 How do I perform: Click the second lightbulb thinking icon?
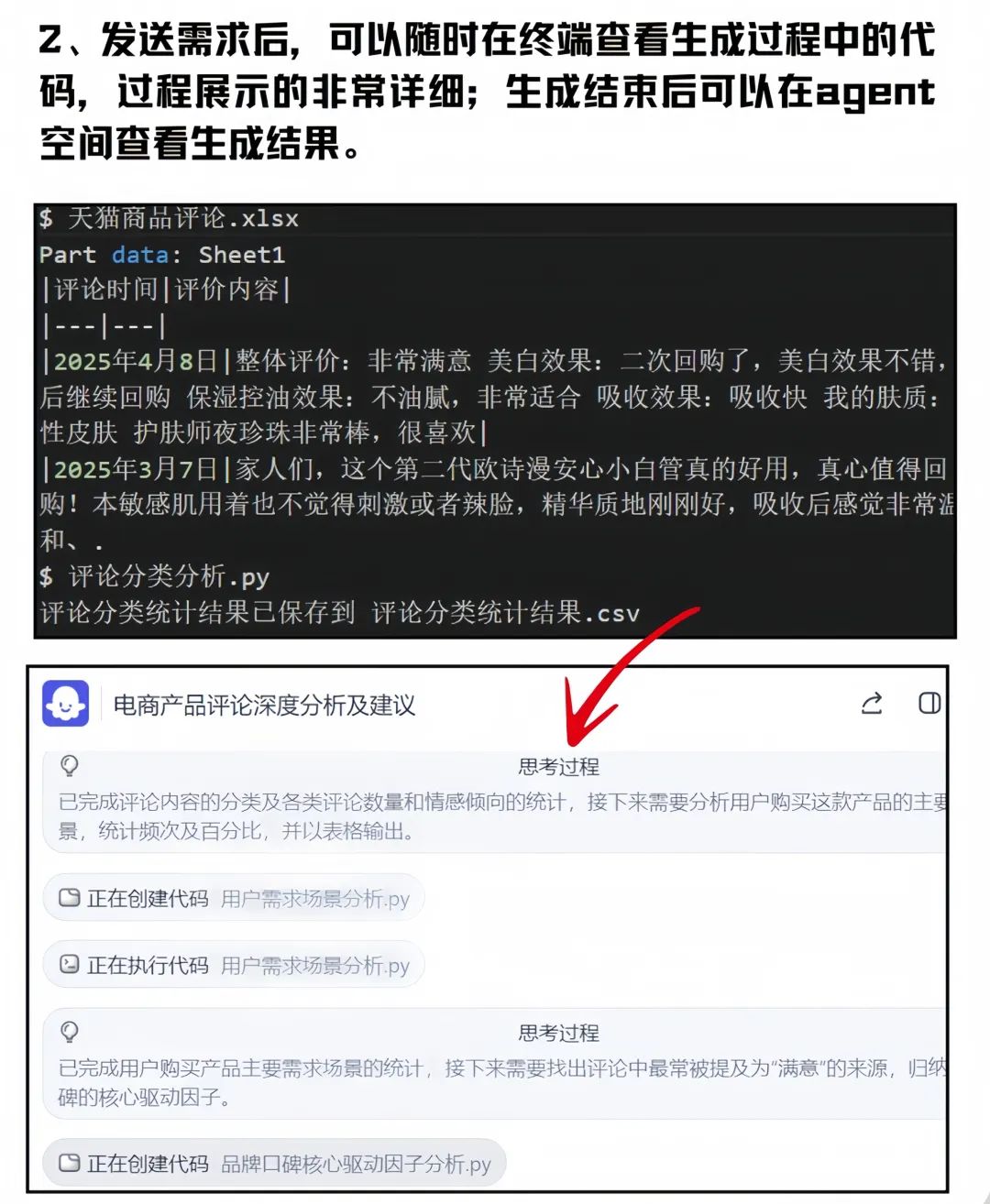(x=69, y=1033)
